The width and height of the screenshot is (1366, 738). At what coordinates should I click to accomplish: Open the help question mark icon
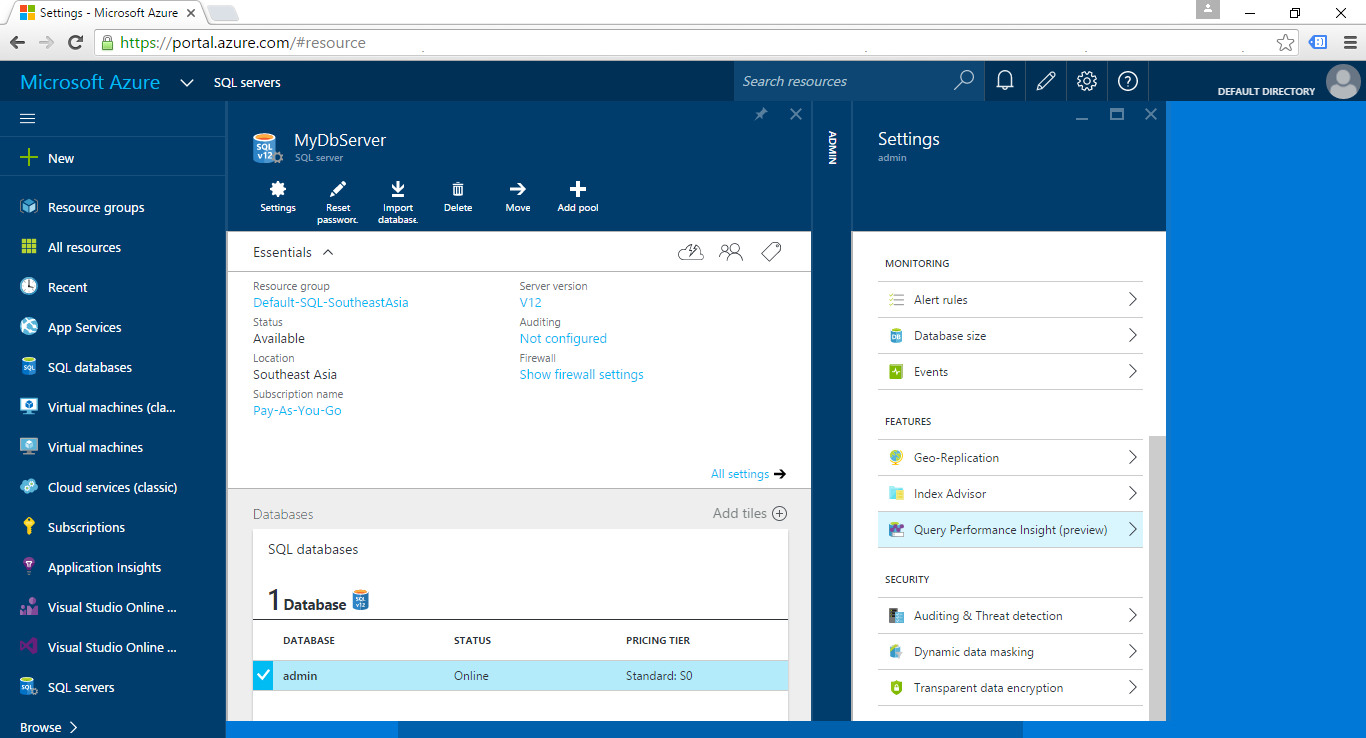[1128, 82]
